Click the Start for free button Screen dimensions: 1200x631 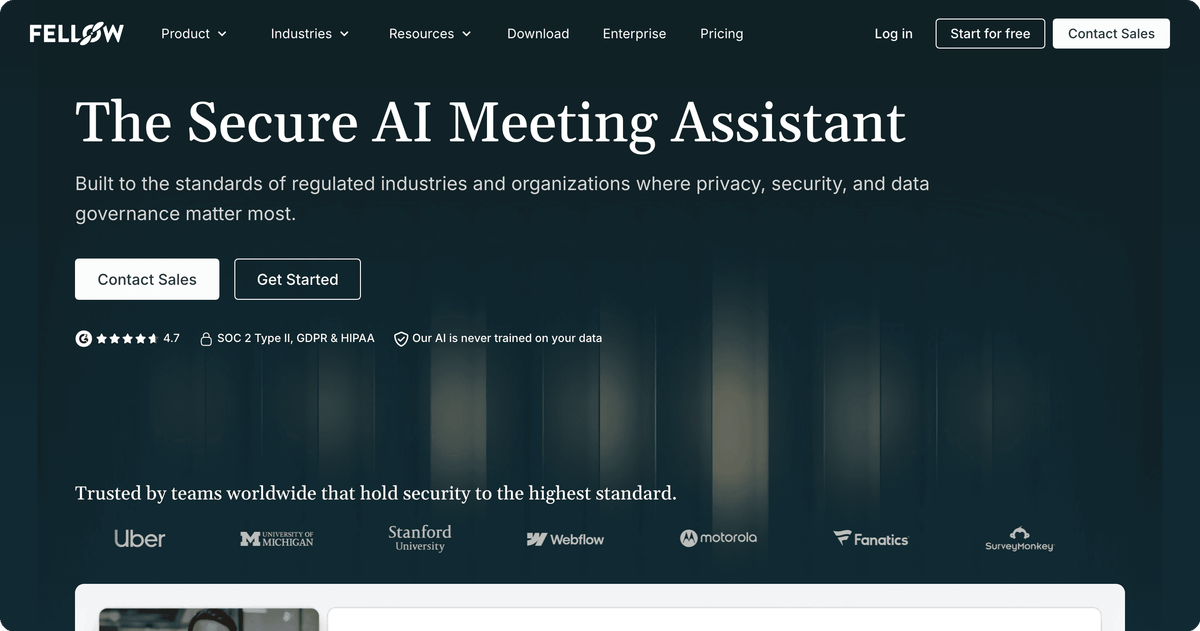[x=990, y=33]
